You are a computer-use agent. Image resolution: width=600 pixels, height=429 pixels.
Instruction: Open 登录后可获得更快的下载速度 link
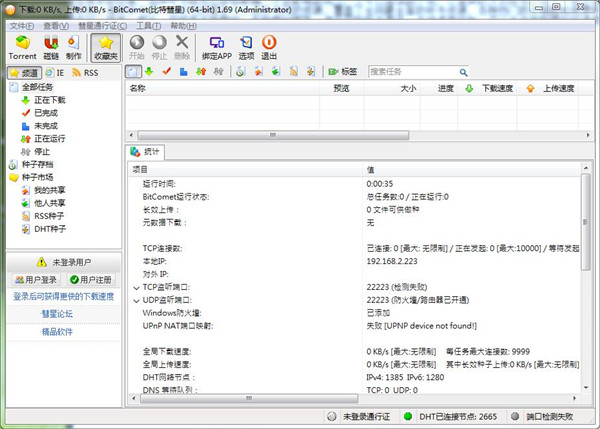(x=64, y=296)
